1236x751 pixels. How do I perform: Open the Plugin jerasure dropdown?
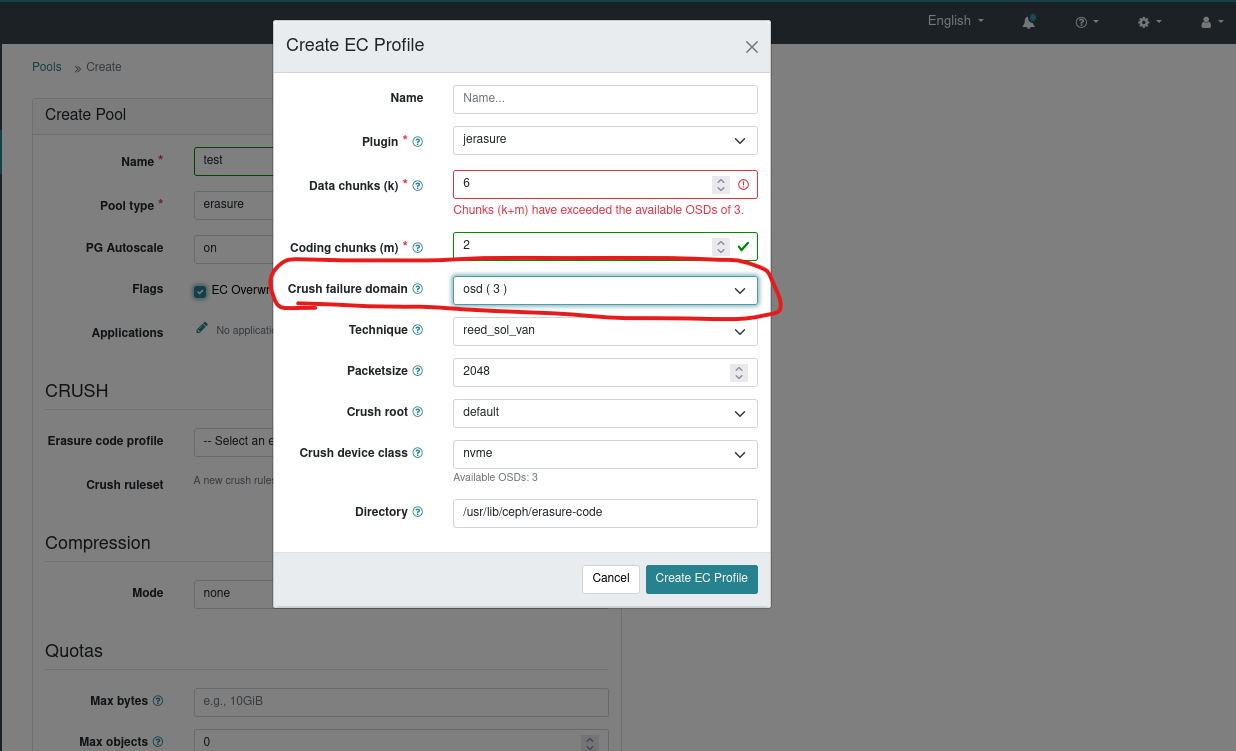point(605,140)
